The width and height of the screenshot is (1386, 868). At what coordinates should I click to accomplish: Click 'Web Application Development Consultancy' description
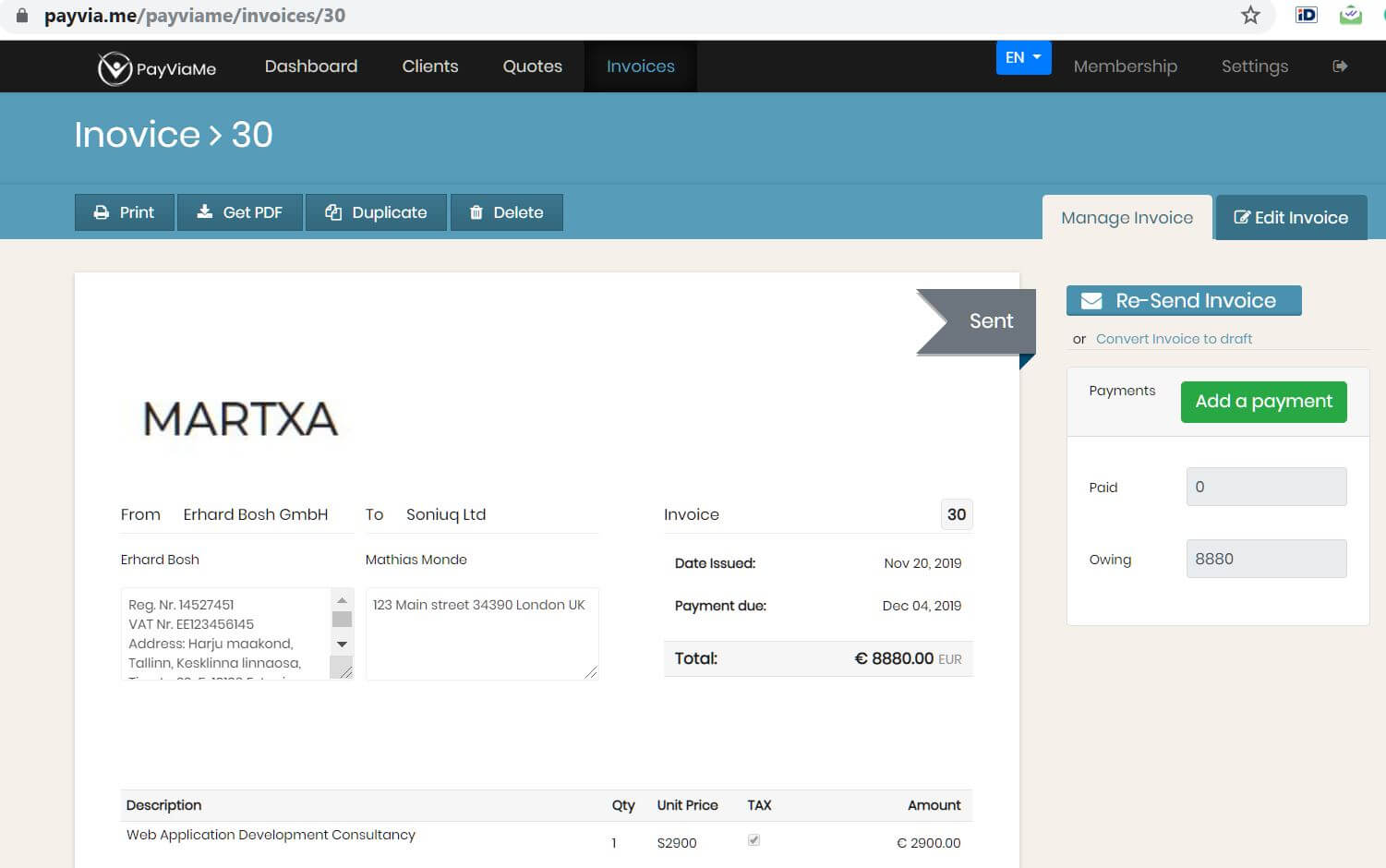coord(271,835)
